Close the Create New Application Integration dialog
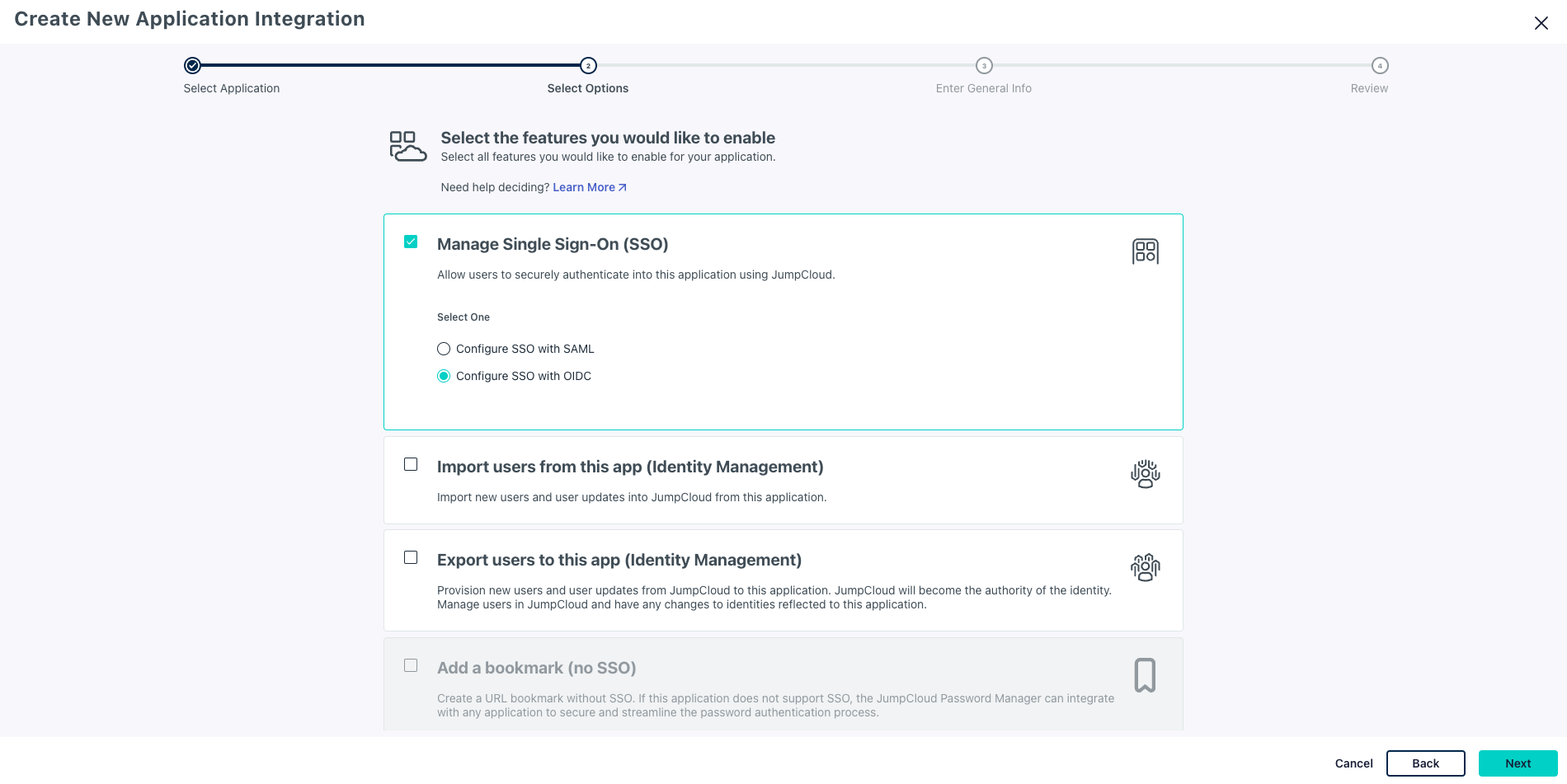This screenshot has width=1567, height=784. [1541, 23]
